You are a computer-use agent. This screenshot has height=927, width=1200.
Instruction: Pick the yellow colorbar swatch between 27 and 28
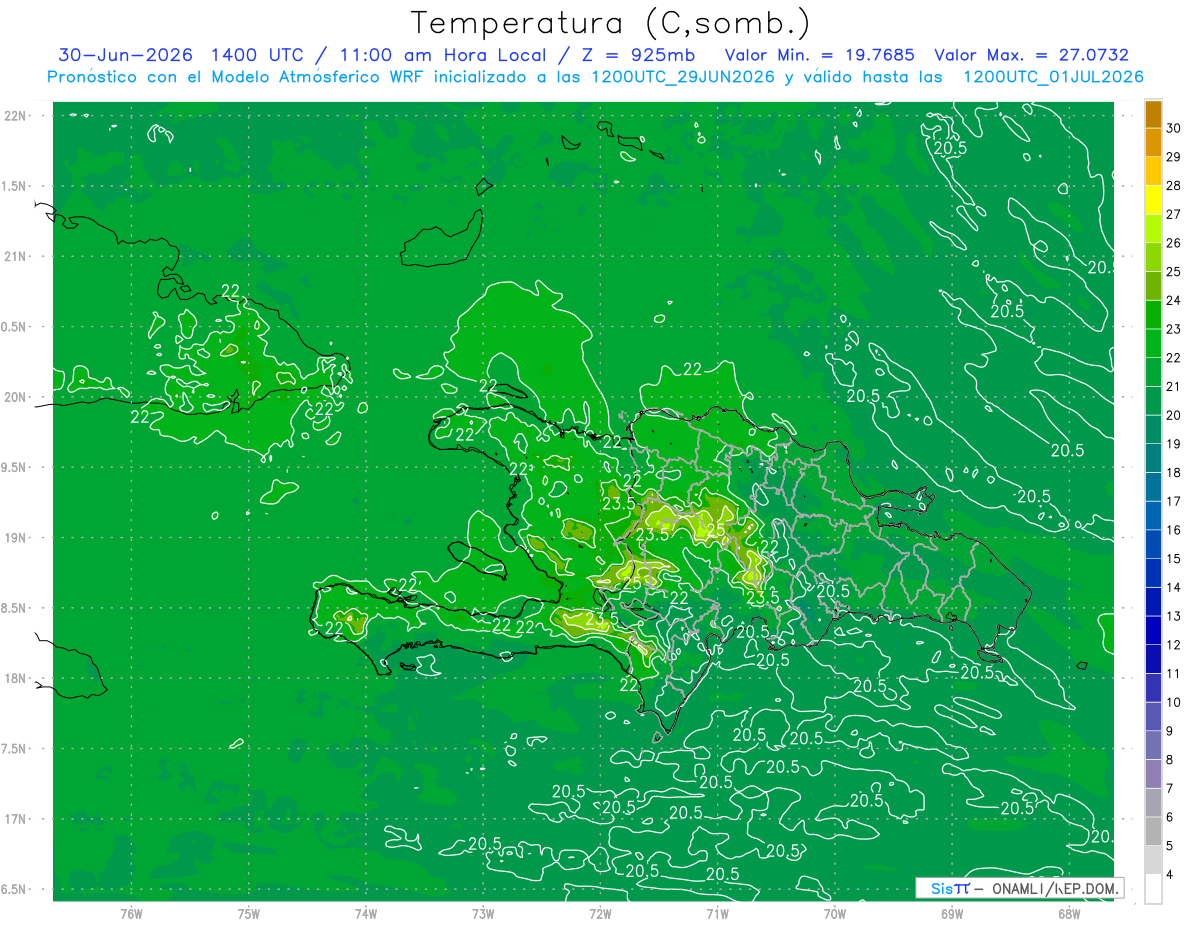pos(1153,200)
